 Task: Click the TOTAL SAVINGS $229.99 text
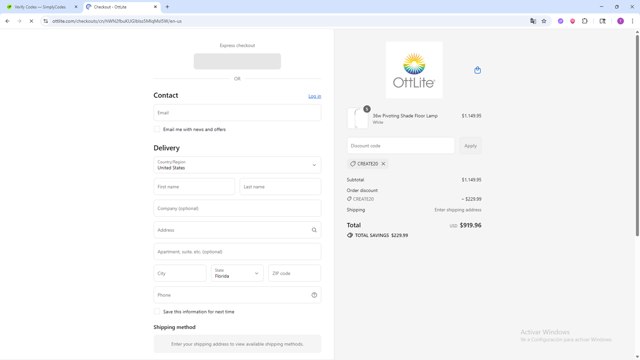pos(381,236)
